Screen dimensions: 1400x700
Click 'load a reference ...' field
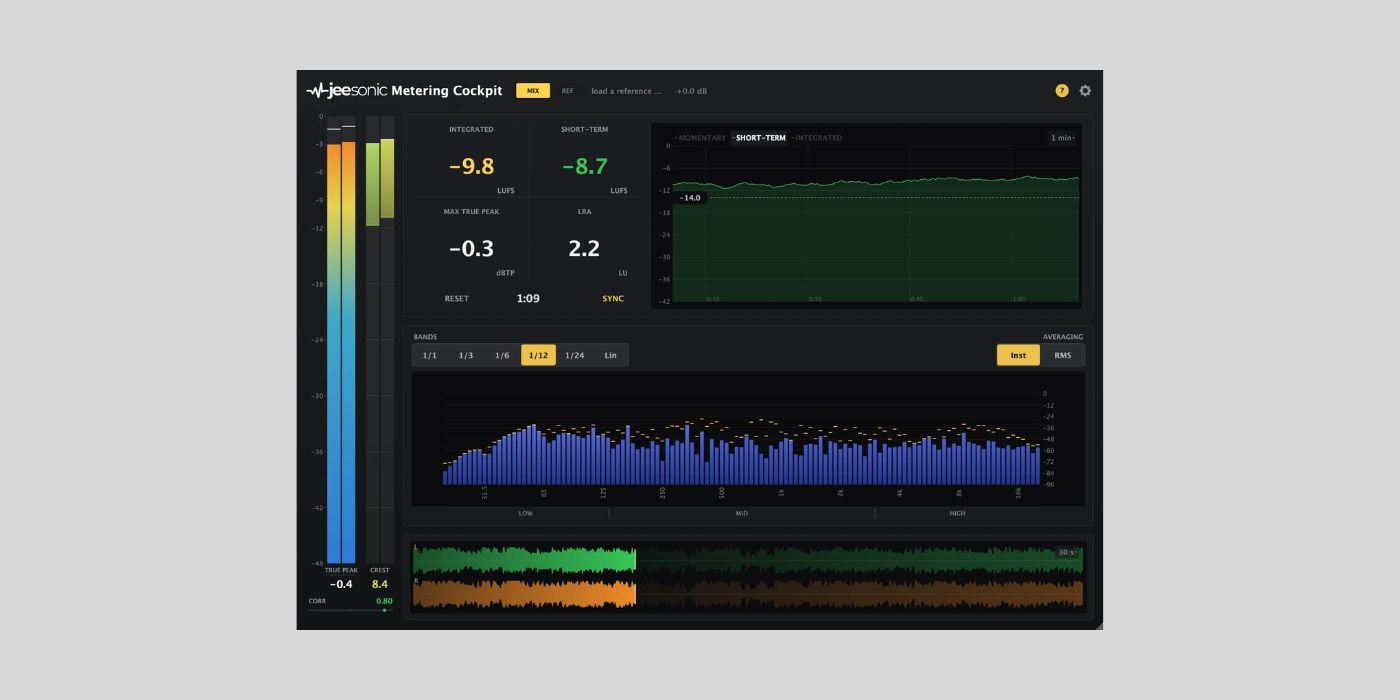point(626,91)
